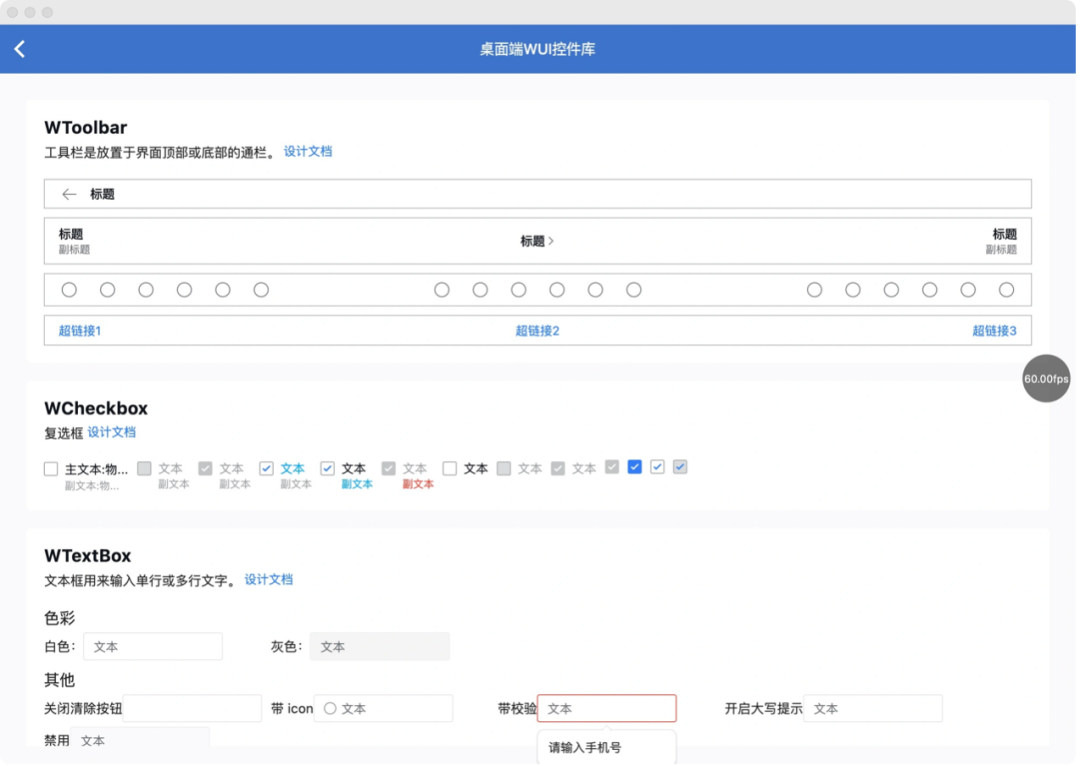
Task: Click inside the gray 灰色 text box
Action: tap(380, 646)
